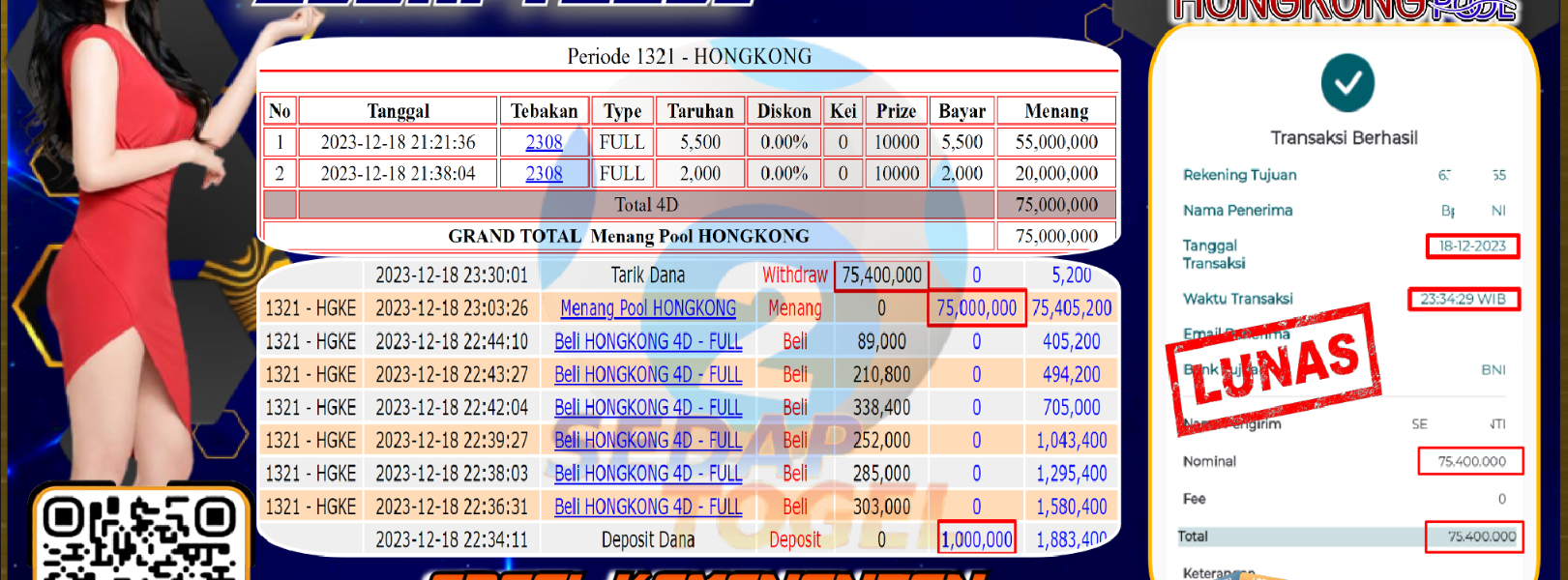This screenshot has width=1568, height=580.
Task: Click the QR code image
Action: point(139,537)
